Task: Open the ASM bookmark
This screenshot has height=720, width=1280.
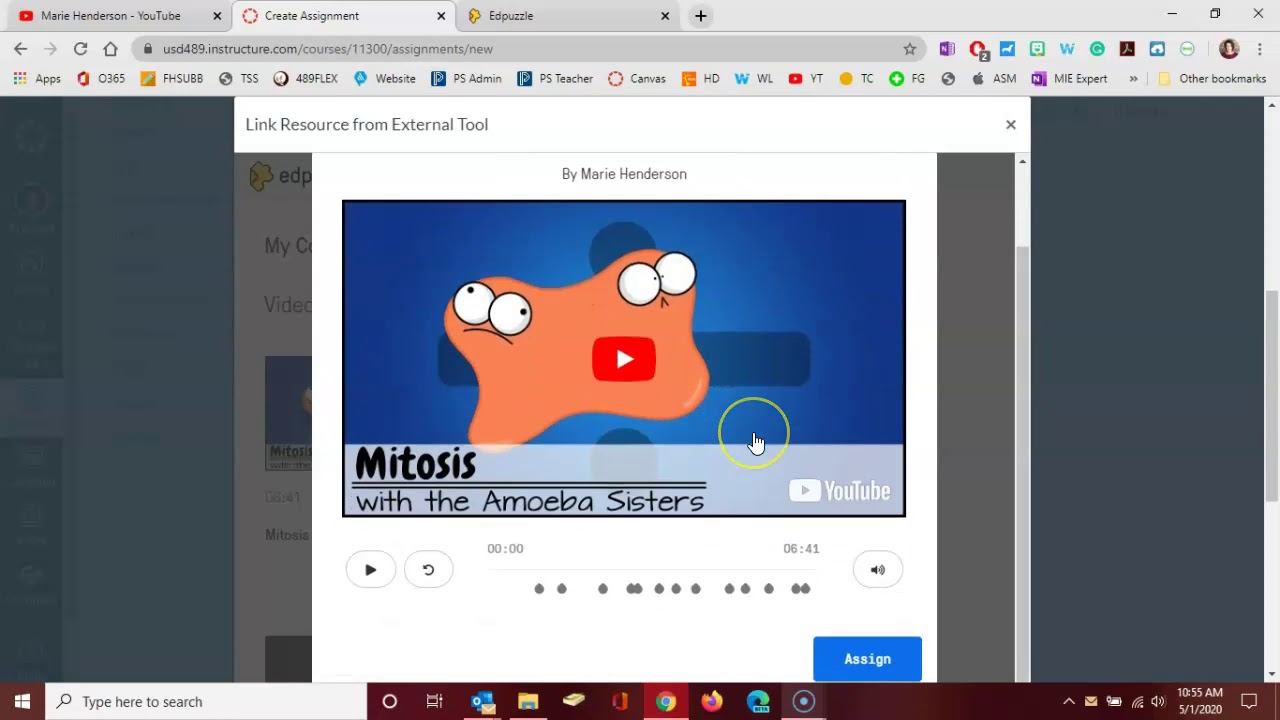Action: pyautogui.click(x=993, y=78)
